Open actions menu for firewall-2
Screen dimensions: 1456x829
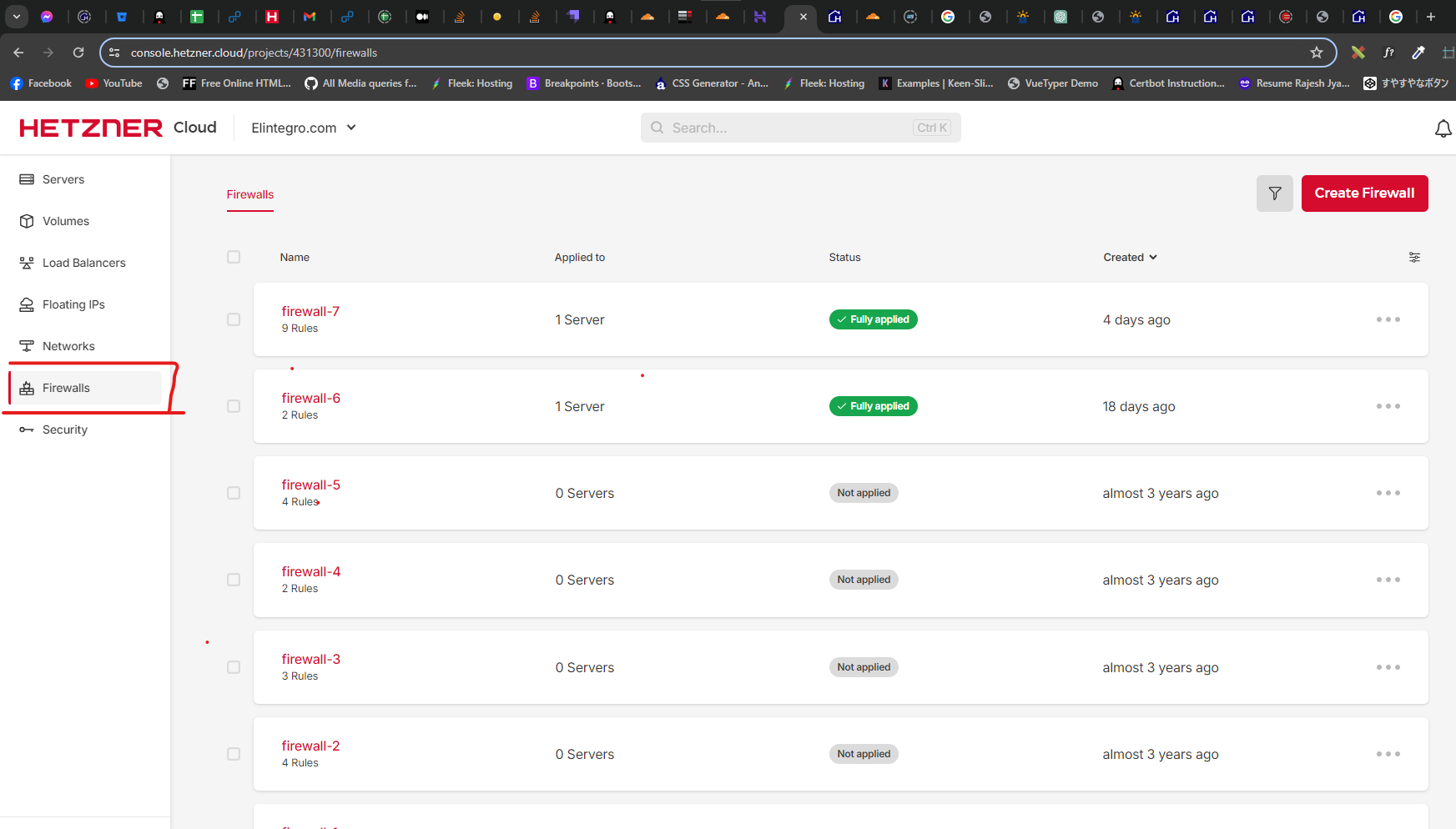[x=1388, y=754]
